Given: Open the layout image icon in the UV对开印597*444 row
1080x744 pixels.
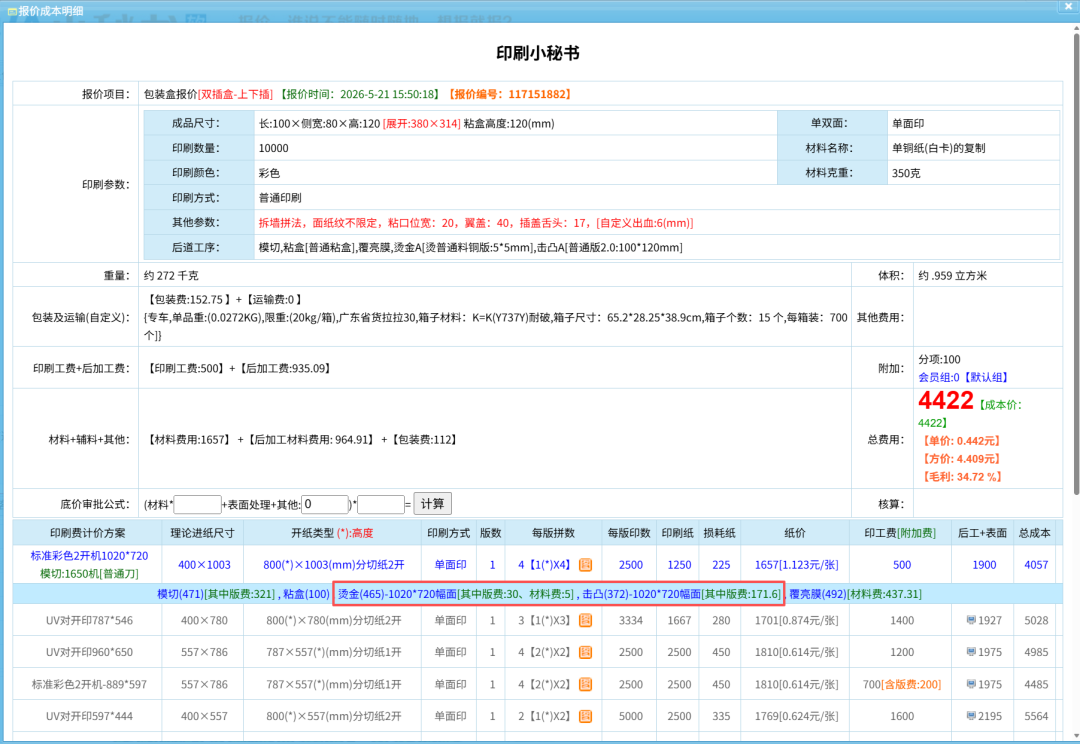Looking at the screenshot, I should [x=585, y=716].
